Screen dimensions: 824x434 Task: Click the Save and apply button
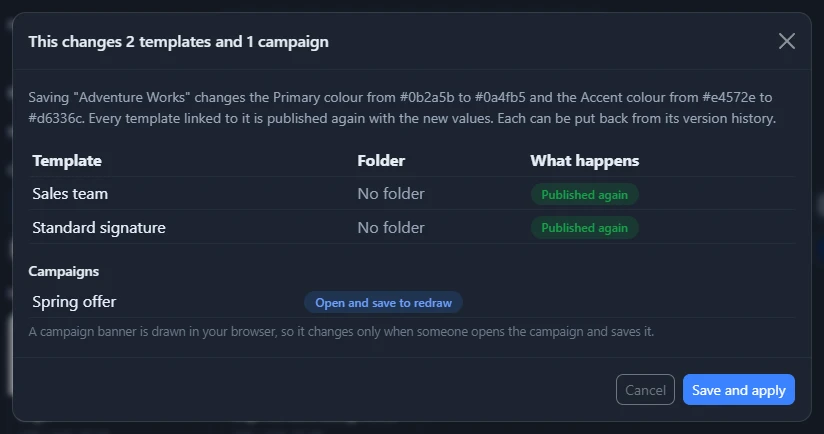pyautogui.click(x=738, y=390)
